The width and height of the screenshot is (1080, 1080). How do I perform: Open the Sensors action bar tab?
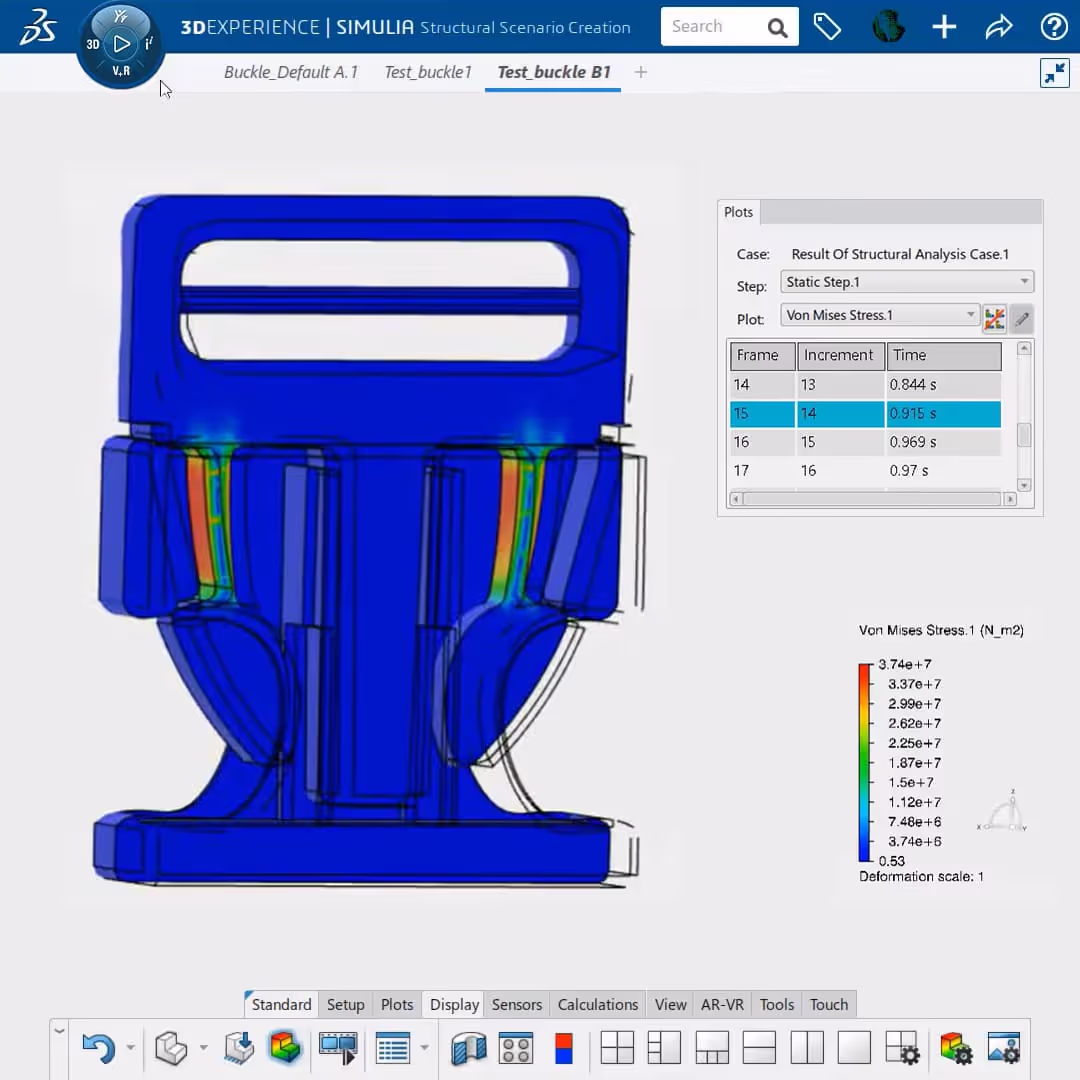point(517,1004)
